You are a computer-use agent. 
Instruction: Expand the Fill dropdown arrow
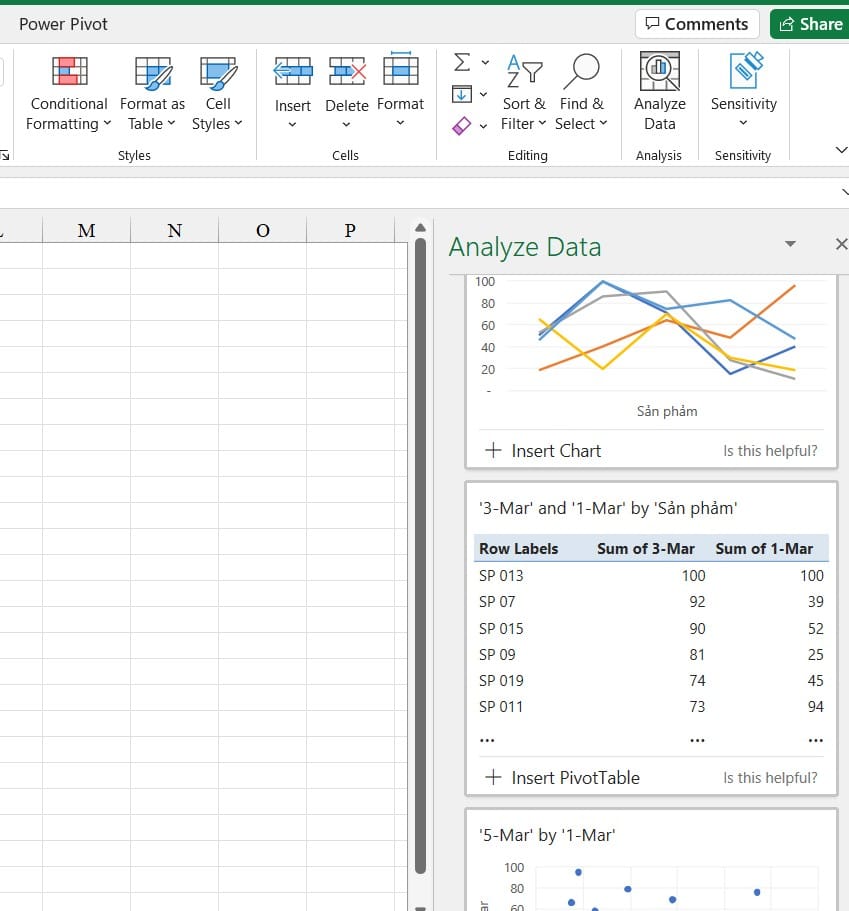pyautogui.click(x=484, y=95)
